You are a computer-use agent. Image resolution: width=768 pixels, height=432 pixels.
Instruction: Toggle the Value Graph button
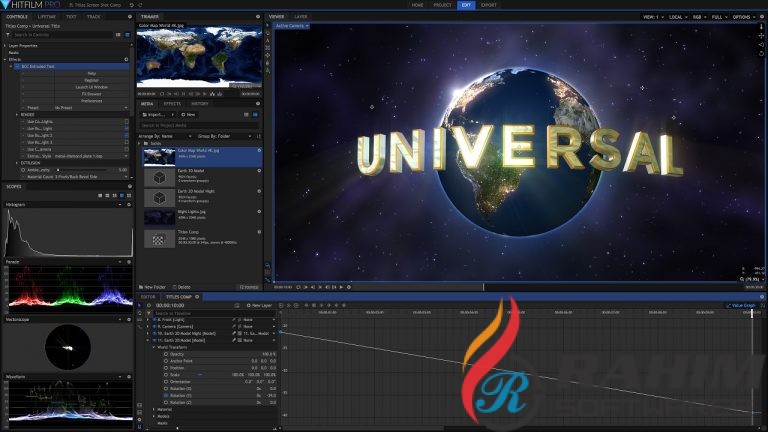[x=742, y=305]
